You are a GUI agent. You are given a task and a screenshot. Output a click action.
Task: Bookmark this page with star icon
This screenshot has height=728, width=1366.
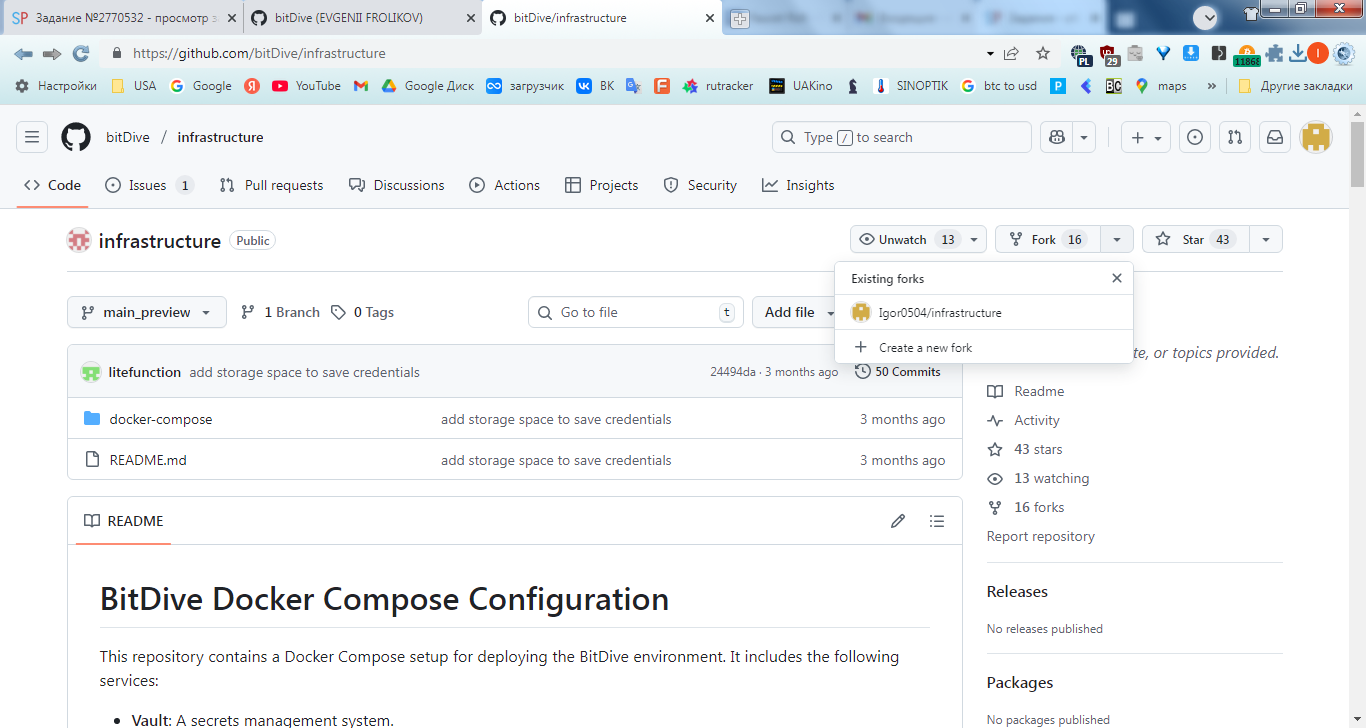click(x=1043, y=53)
